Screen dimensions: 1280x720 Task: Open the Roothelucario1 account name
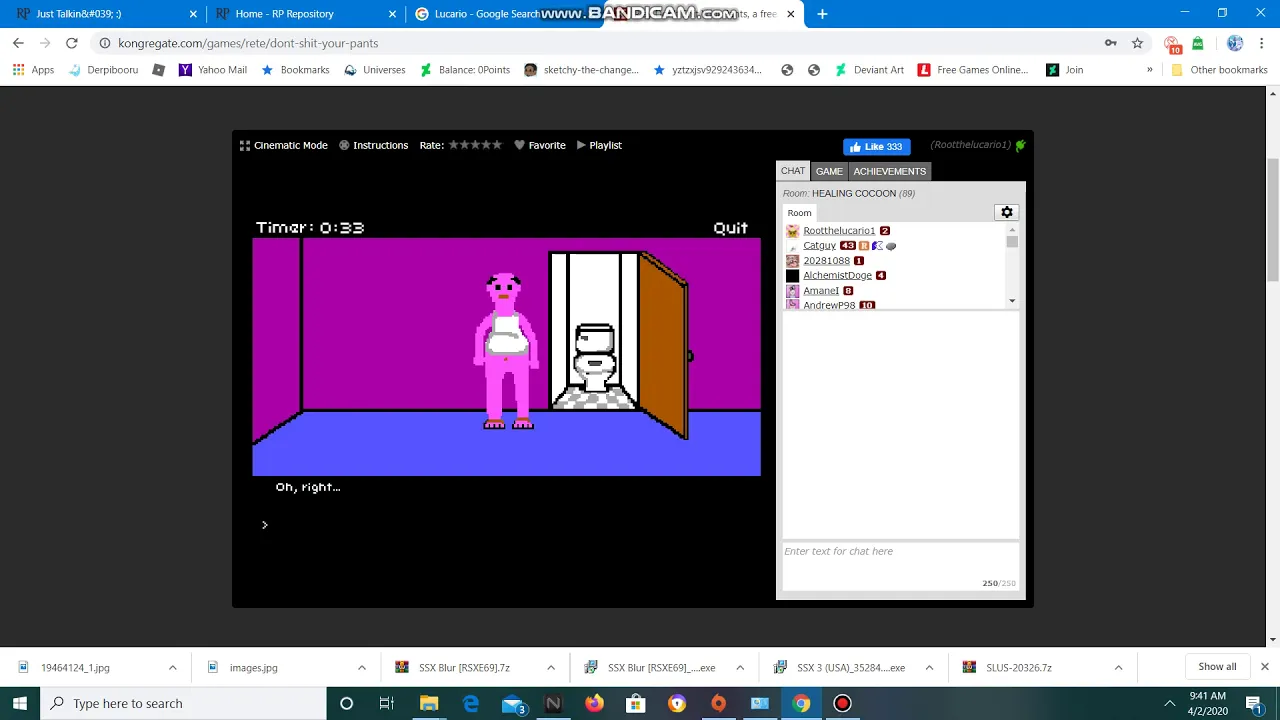[970, 145]
